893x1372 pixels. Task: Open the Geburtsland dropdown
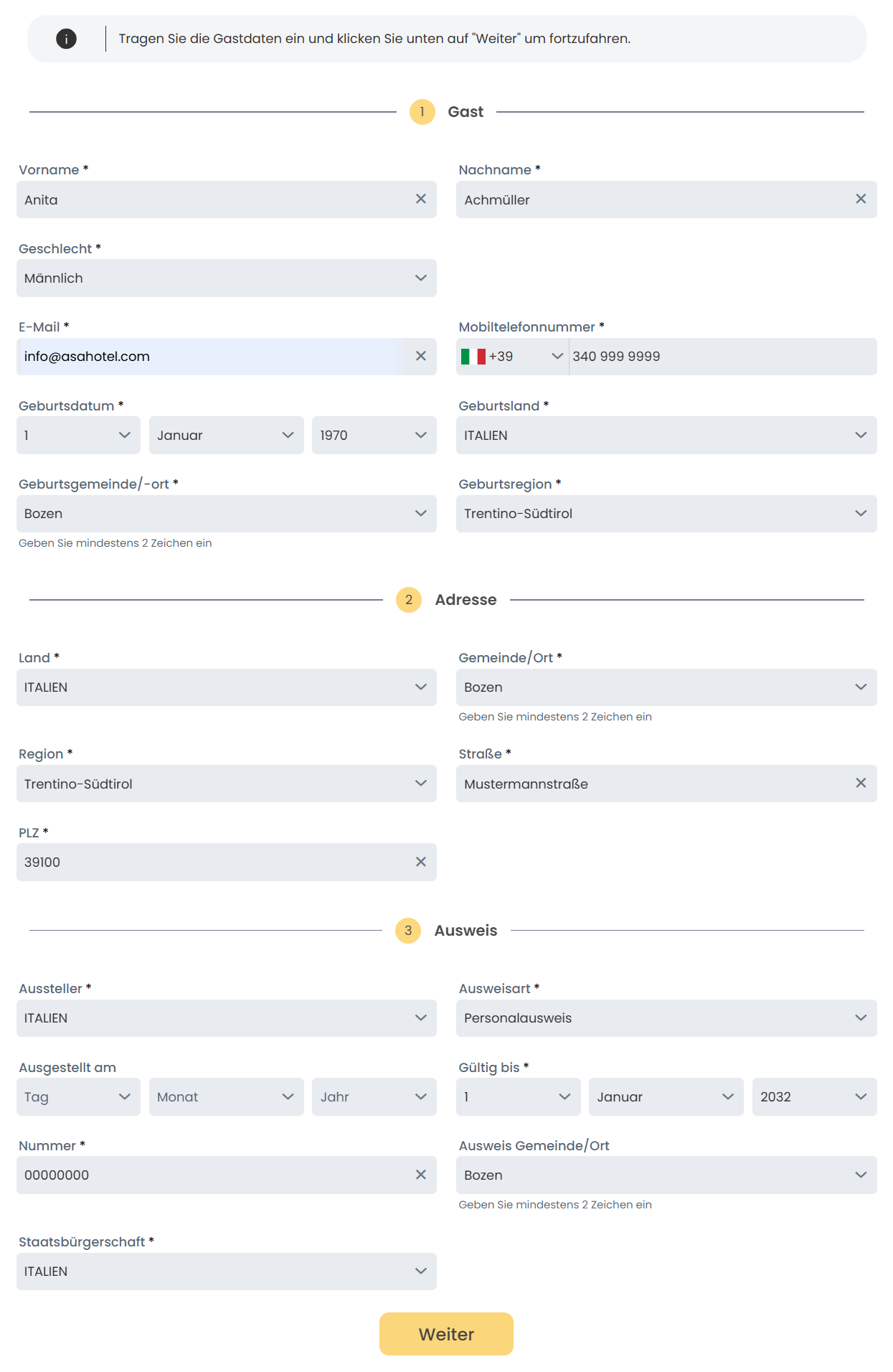point(666,436)
